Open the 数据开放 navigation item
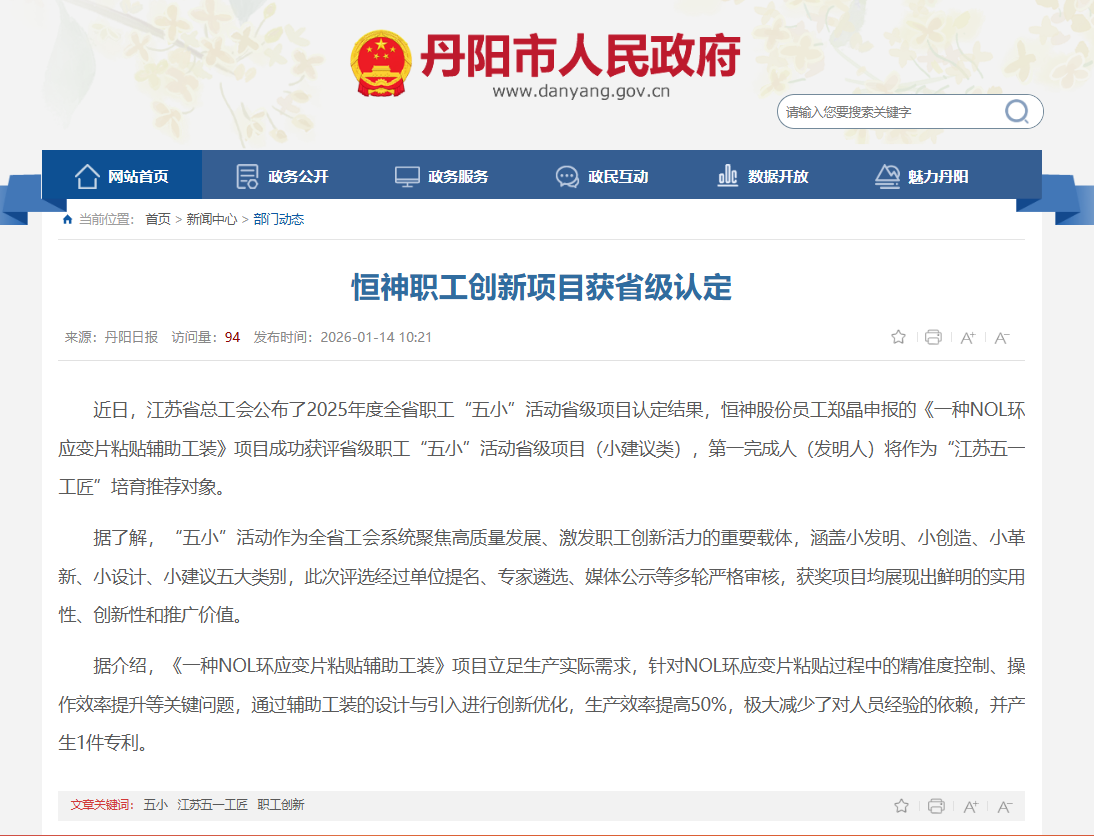The width and height of the screenshot is (1094, 836). click(x=762, y=177)
